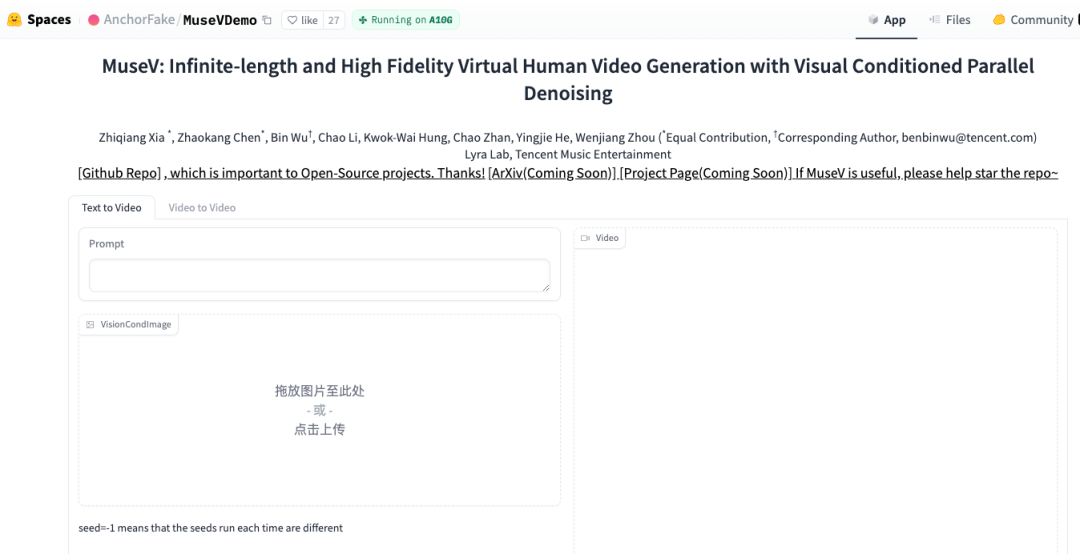
Task: Switch to the Video to Video tab
Action: pyautogui.click(x=202, y=208)
